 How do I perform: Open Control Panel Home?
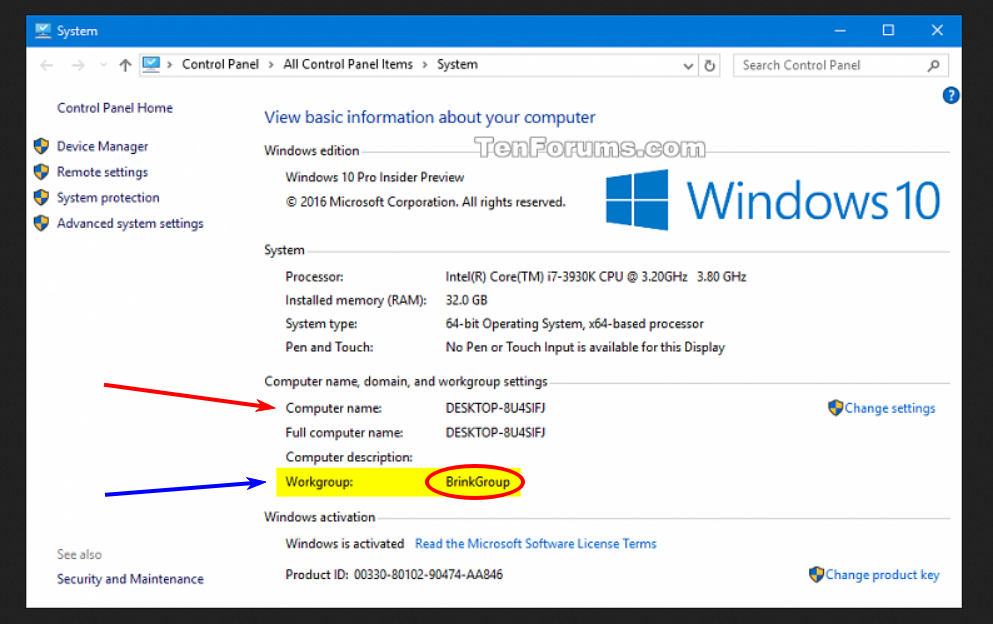[115, 108]
